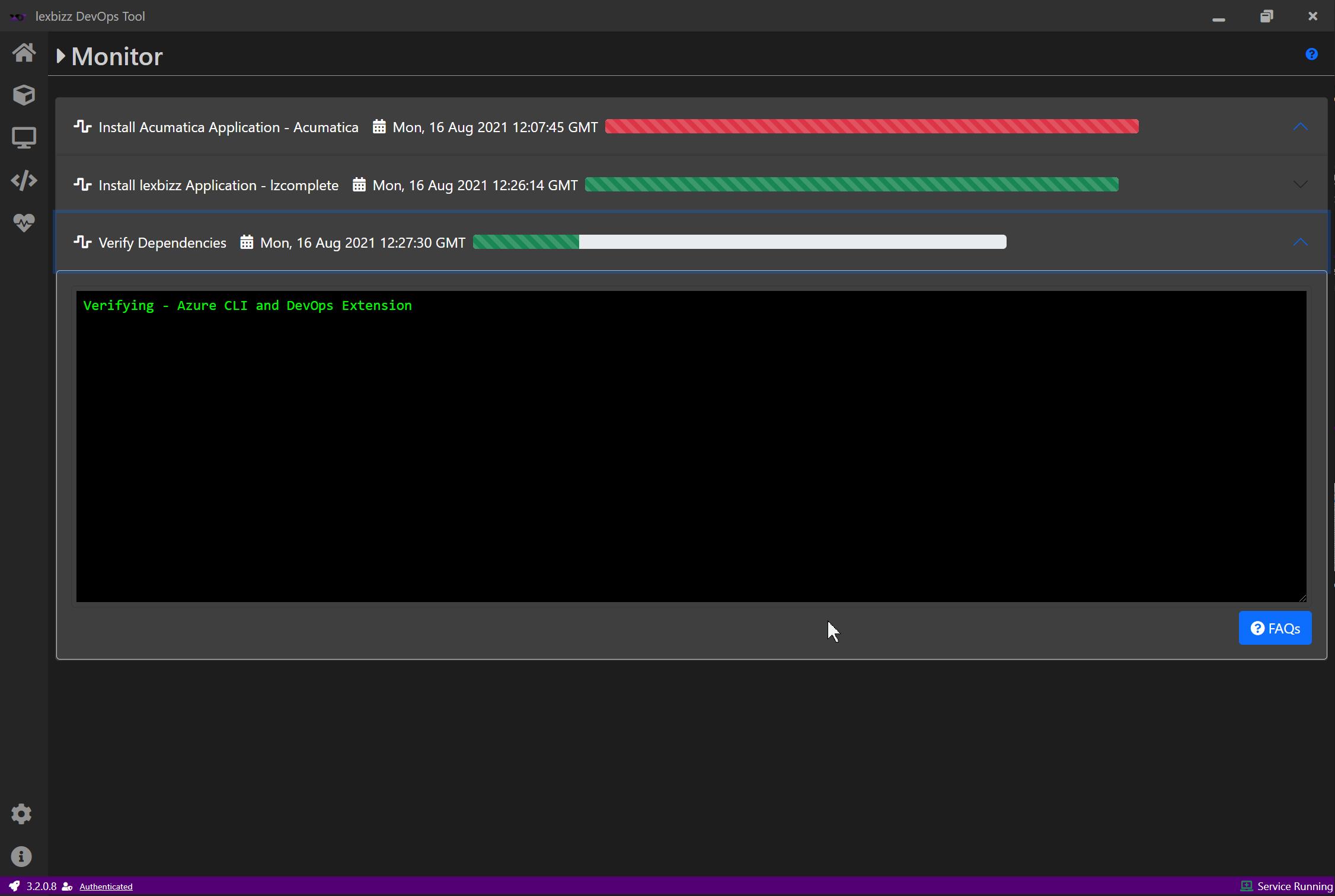Open the Settings gear in sidebar
The image size is (1335, 896).
pyautogui.click(x=21, y=814)
